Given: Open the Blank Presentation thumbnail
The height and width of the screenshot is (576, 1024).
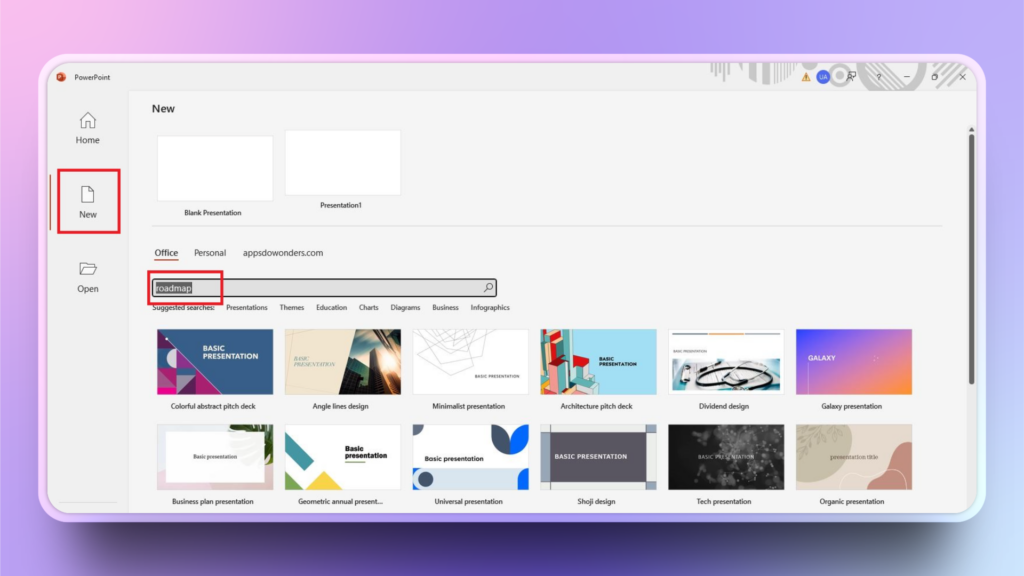Looking at the screenshot, I should pos(214,169).
